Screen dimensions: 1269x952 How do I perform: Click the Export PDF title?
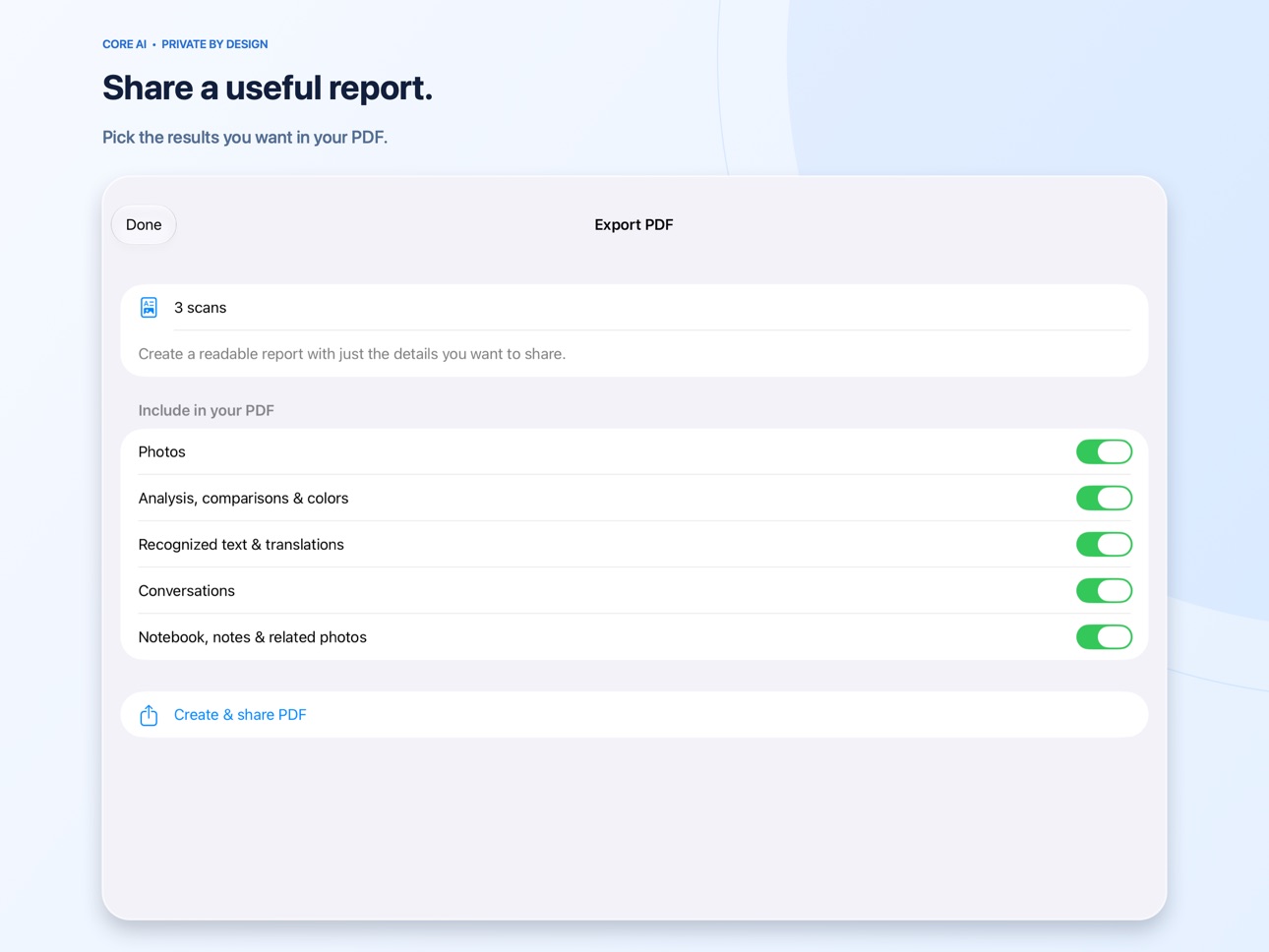tap(634, 225)
